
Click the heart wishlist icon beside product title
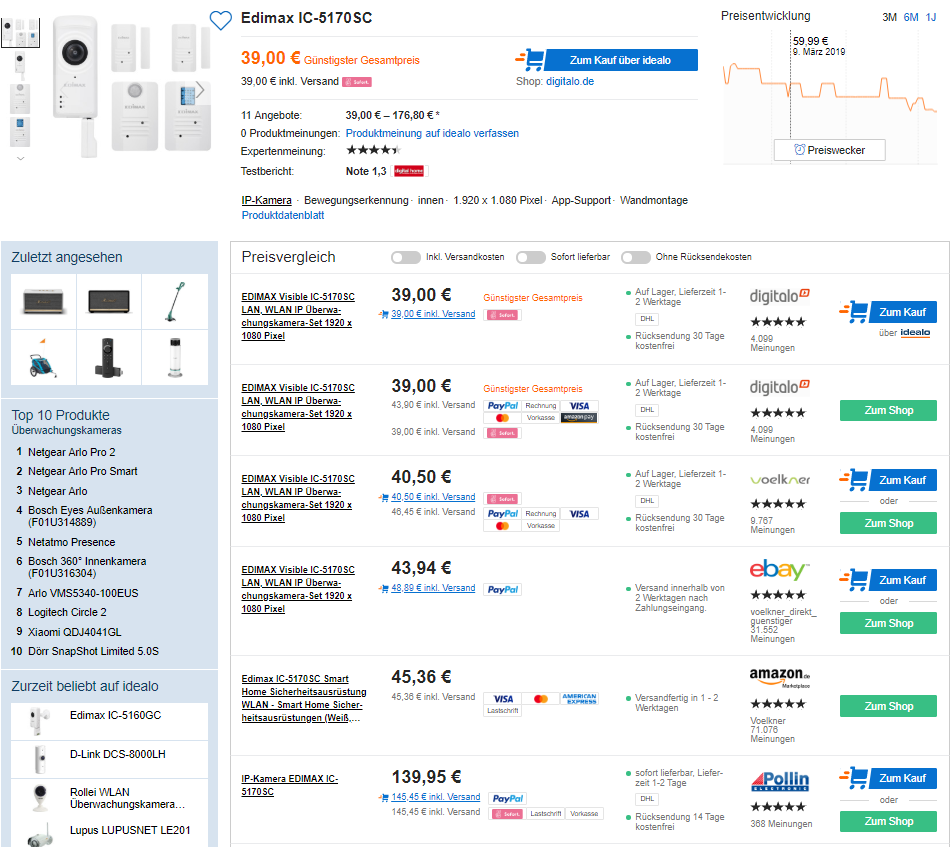coord(220,19)
